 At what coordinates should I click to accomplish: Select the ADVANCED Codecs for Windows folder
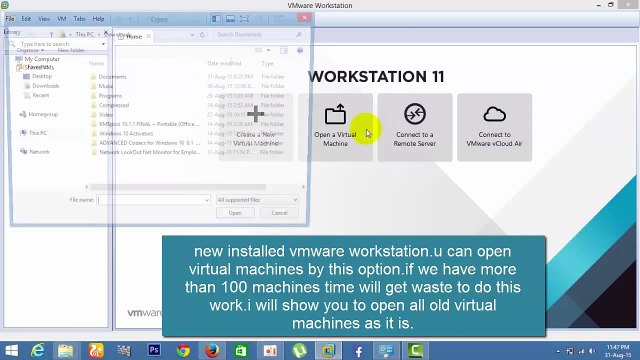point(149,143)
